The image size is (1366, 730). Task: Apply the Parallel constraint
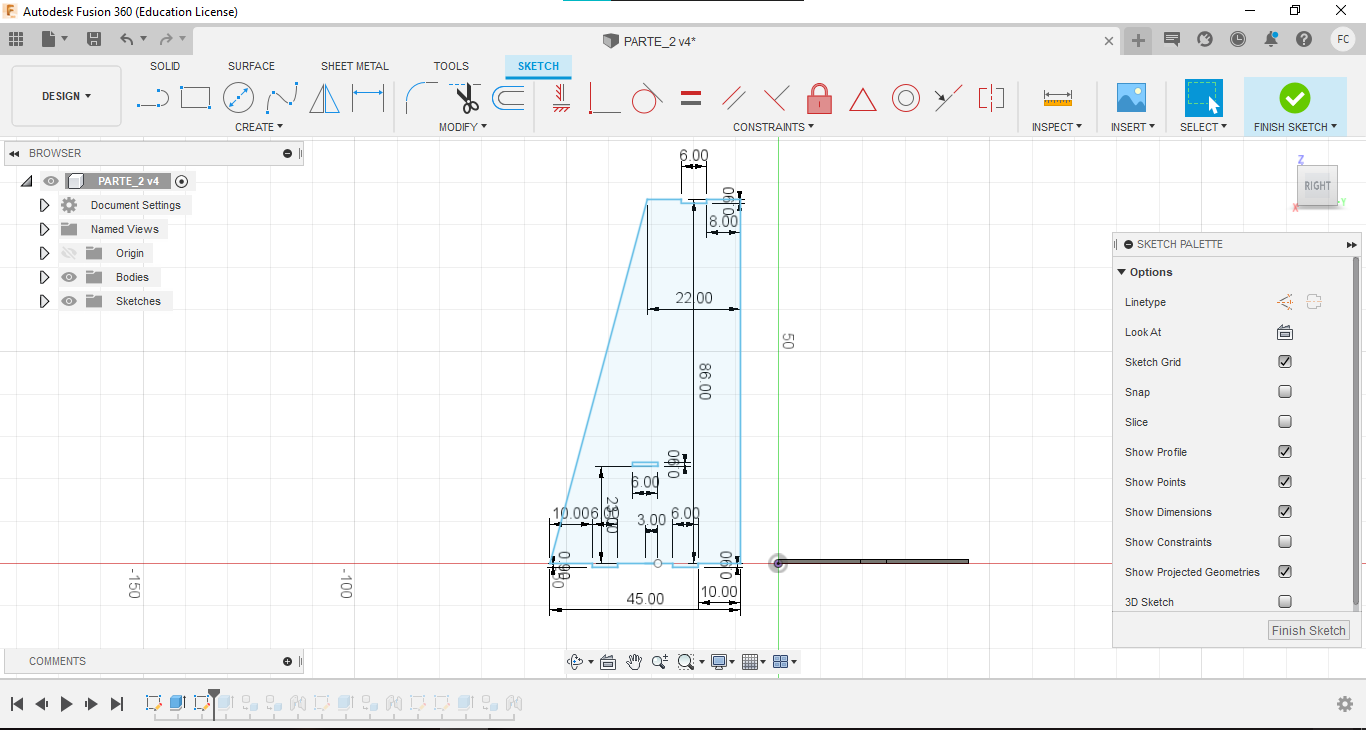[733, 98]
